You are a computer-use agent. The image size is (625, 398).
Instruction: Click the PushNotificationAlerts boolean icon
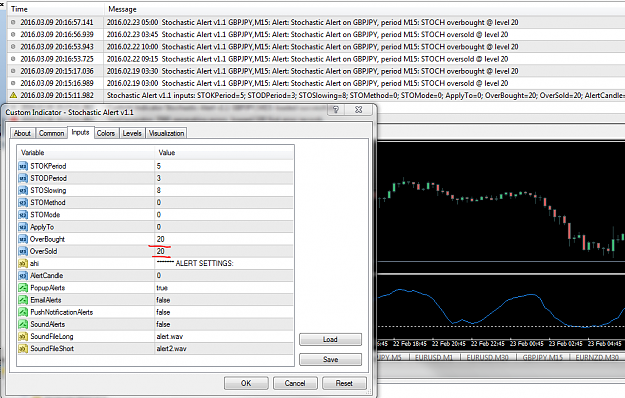[23, 312]
